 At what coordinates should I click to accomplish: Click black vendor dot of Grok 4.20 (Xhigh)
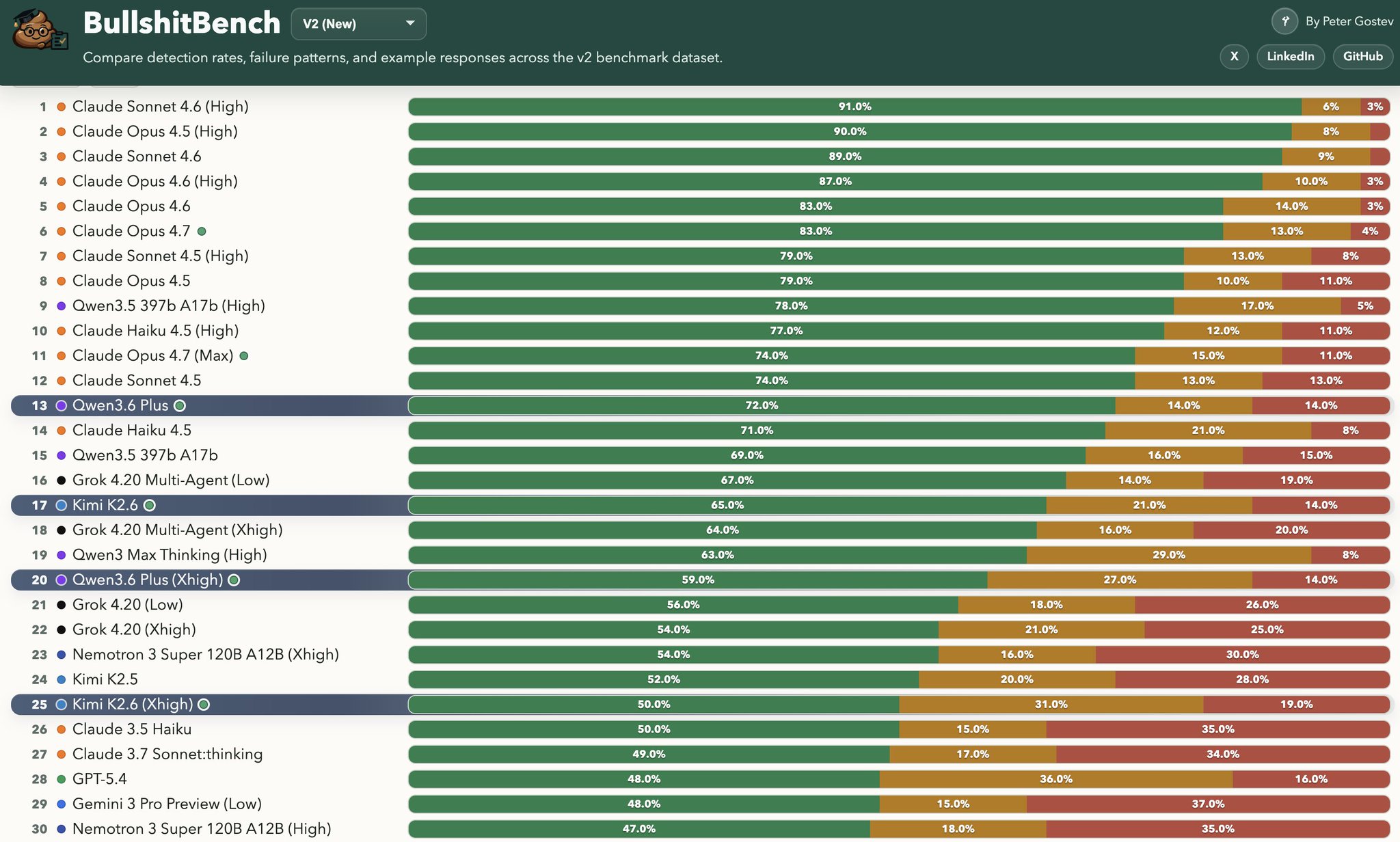point(61,629)
